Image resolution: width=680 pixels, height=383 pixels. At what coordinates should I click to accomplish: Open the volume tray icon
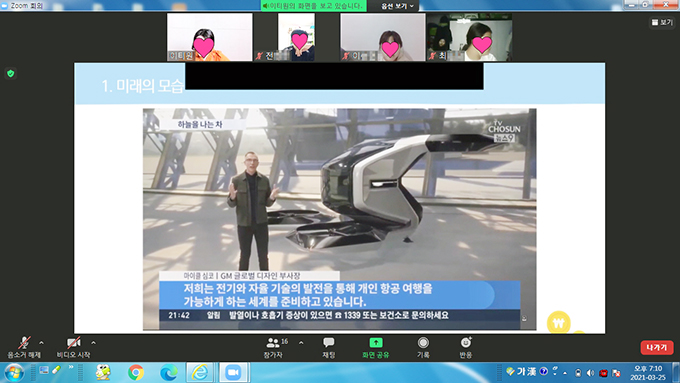tap(590, 373)
